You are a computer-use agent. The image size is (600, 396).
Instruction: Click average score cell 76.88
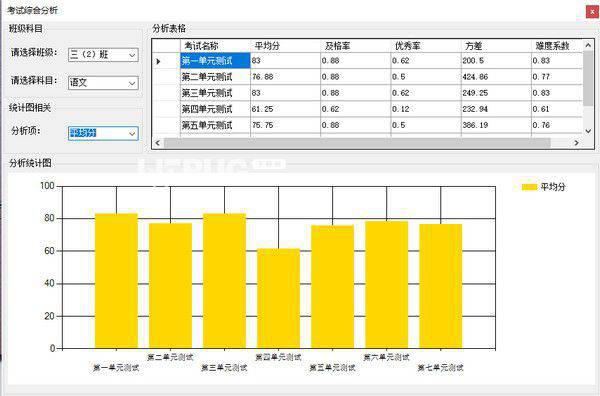coord(285,77)
